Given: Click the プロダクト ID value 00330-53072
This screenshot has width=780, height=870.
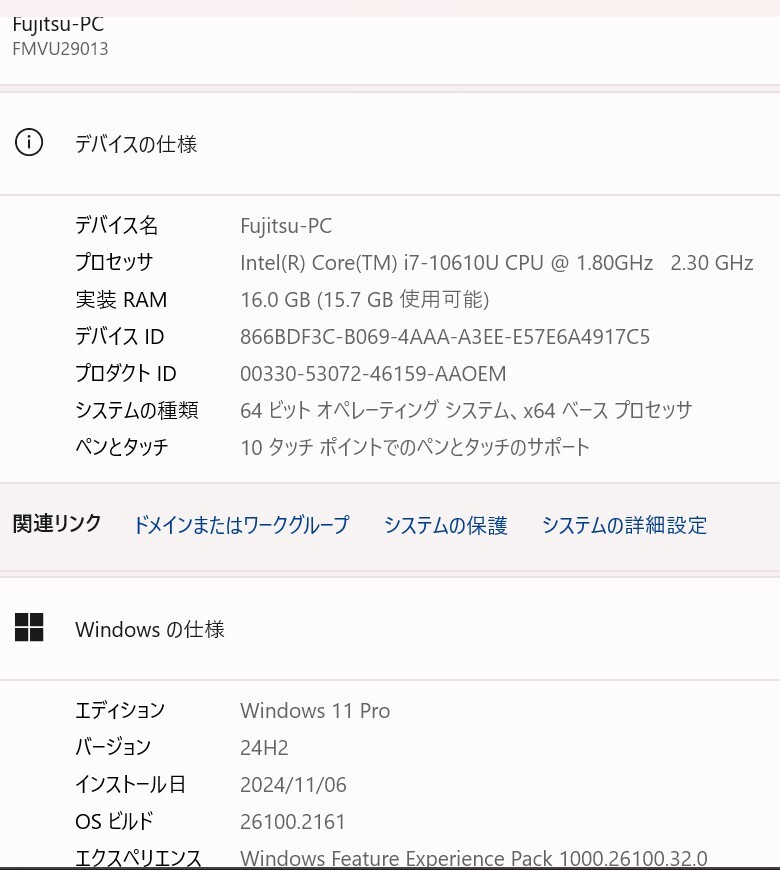Looking at the screenshot, I should 373,373.
